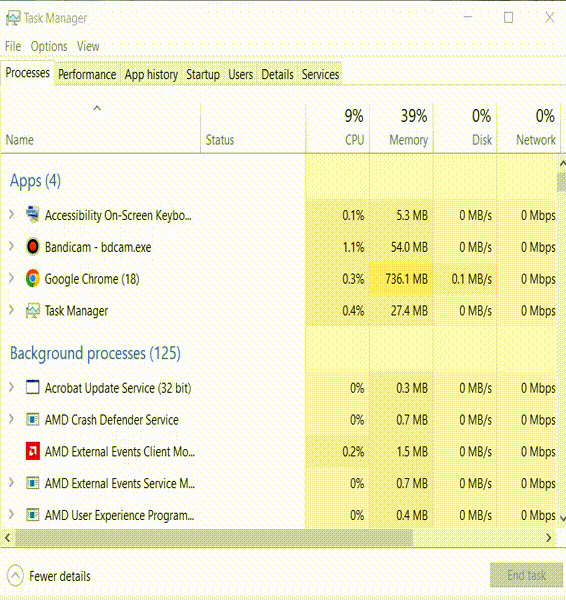Select Google Chrome 0.1 MB/s disk cell
The height and width of the screenshot is (600, 566).
(465, 279)
